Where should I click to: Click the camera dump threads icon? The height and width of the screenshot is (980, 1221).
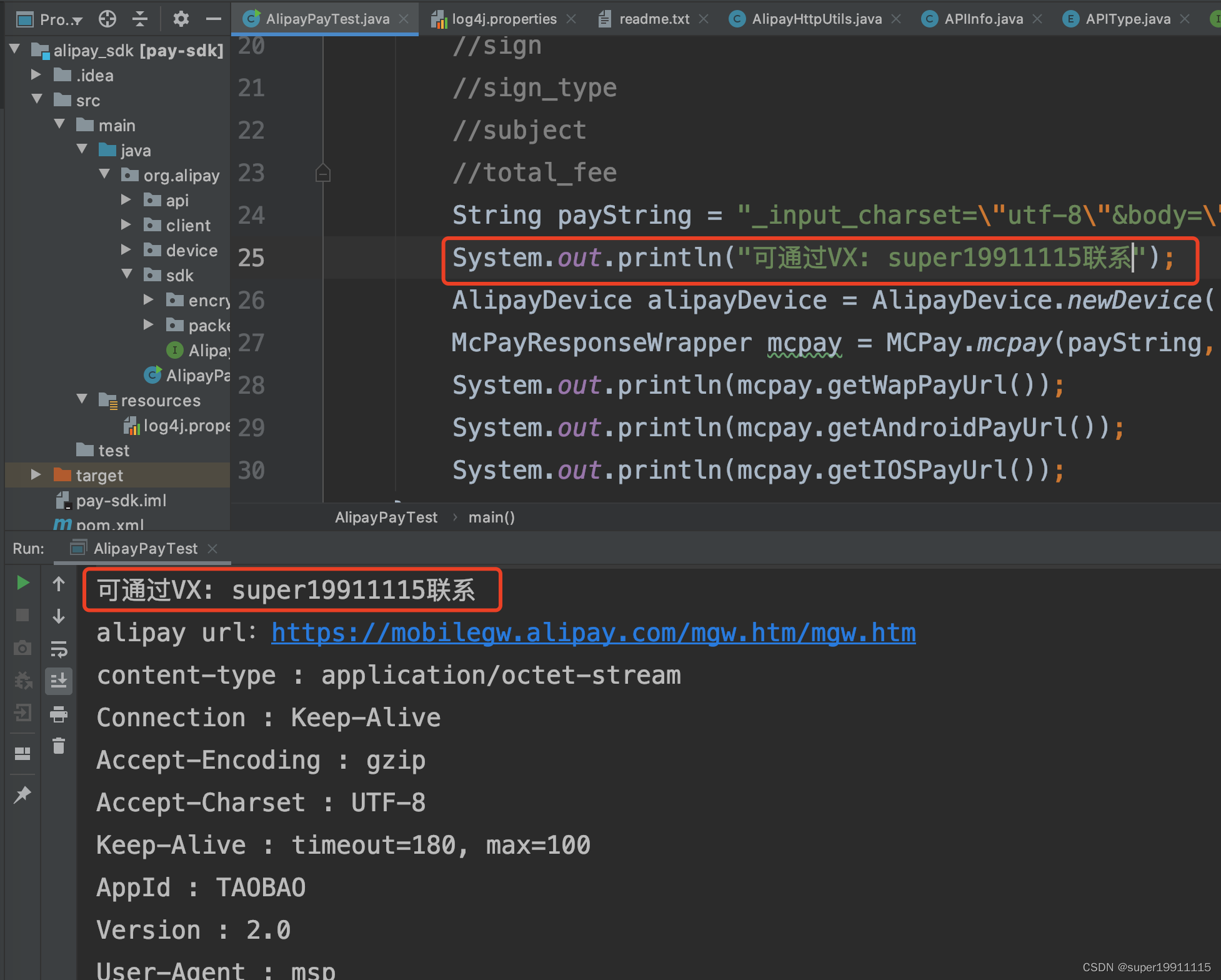[x=22, y=648]
